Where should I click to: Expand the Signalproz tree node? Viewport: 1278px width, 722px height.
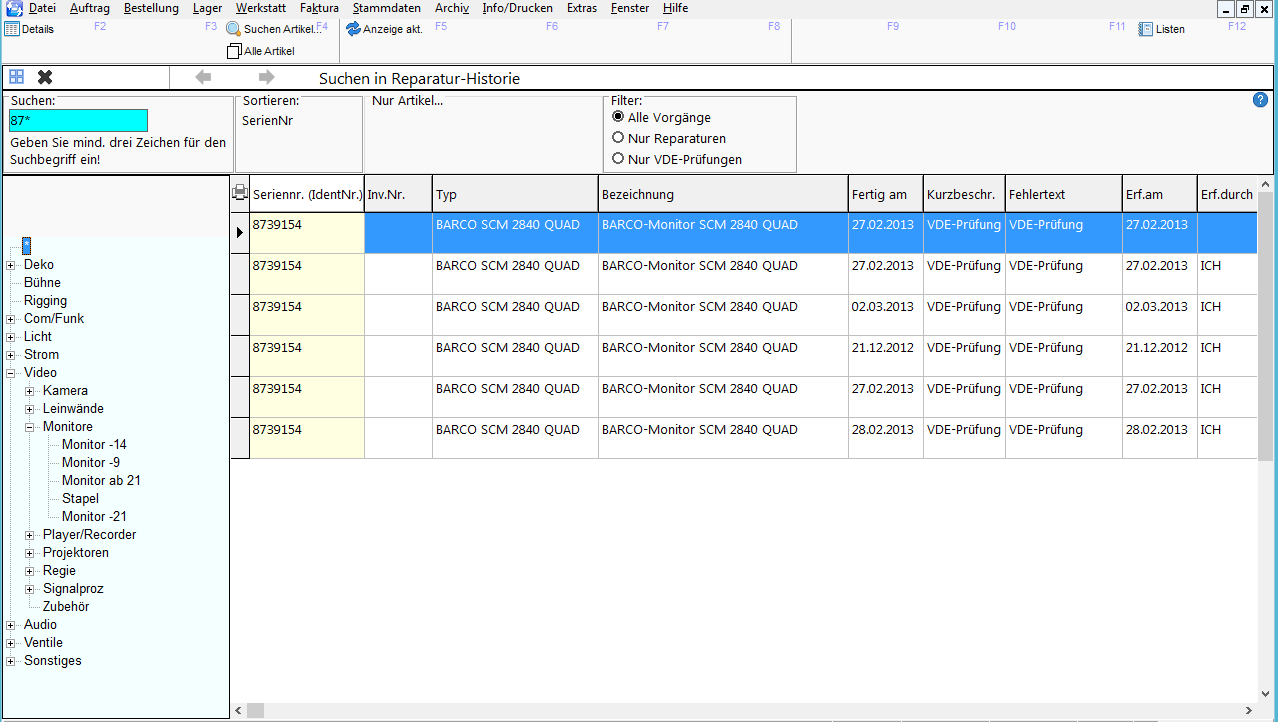coord(30,589)
